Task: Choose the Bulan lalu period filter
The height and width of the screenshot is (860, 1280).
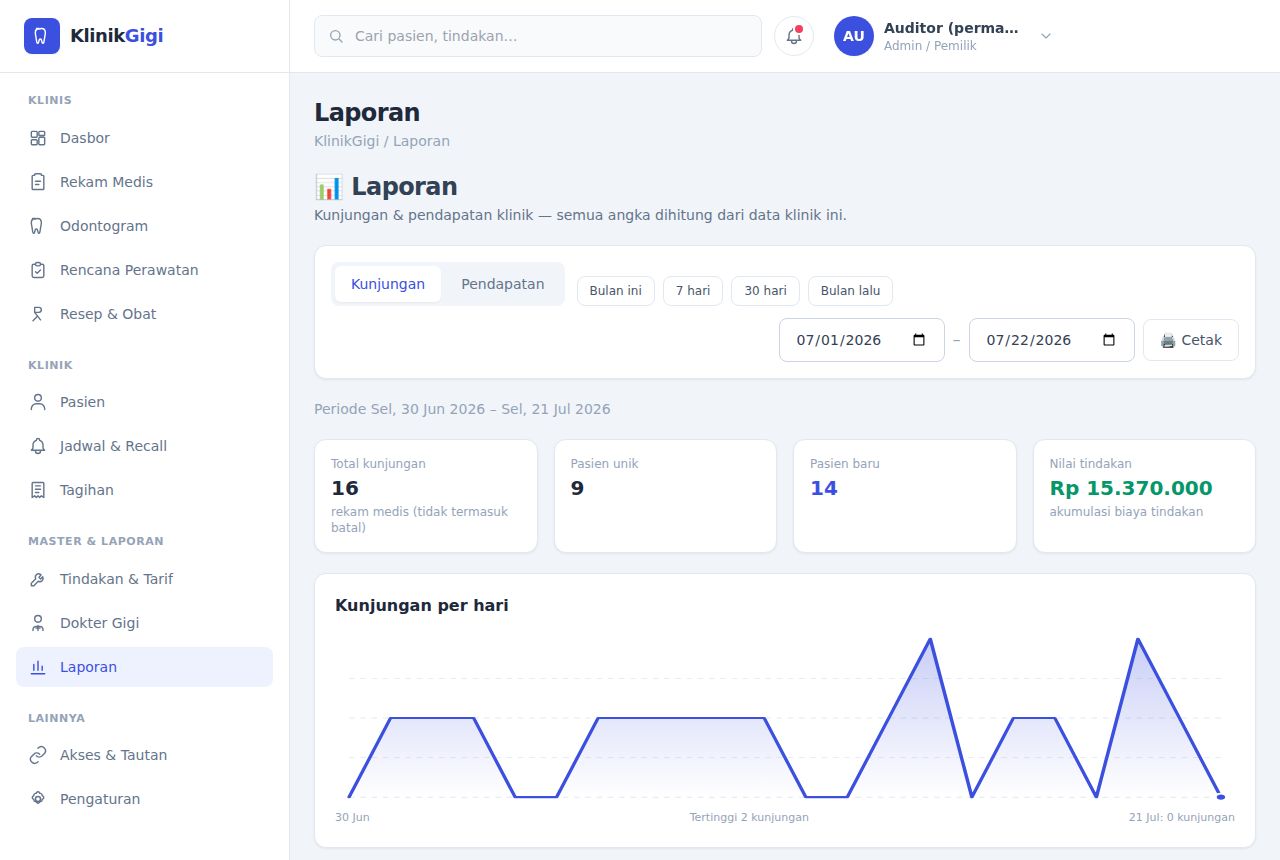Action: pyautogui.click(x=851, y=291)
